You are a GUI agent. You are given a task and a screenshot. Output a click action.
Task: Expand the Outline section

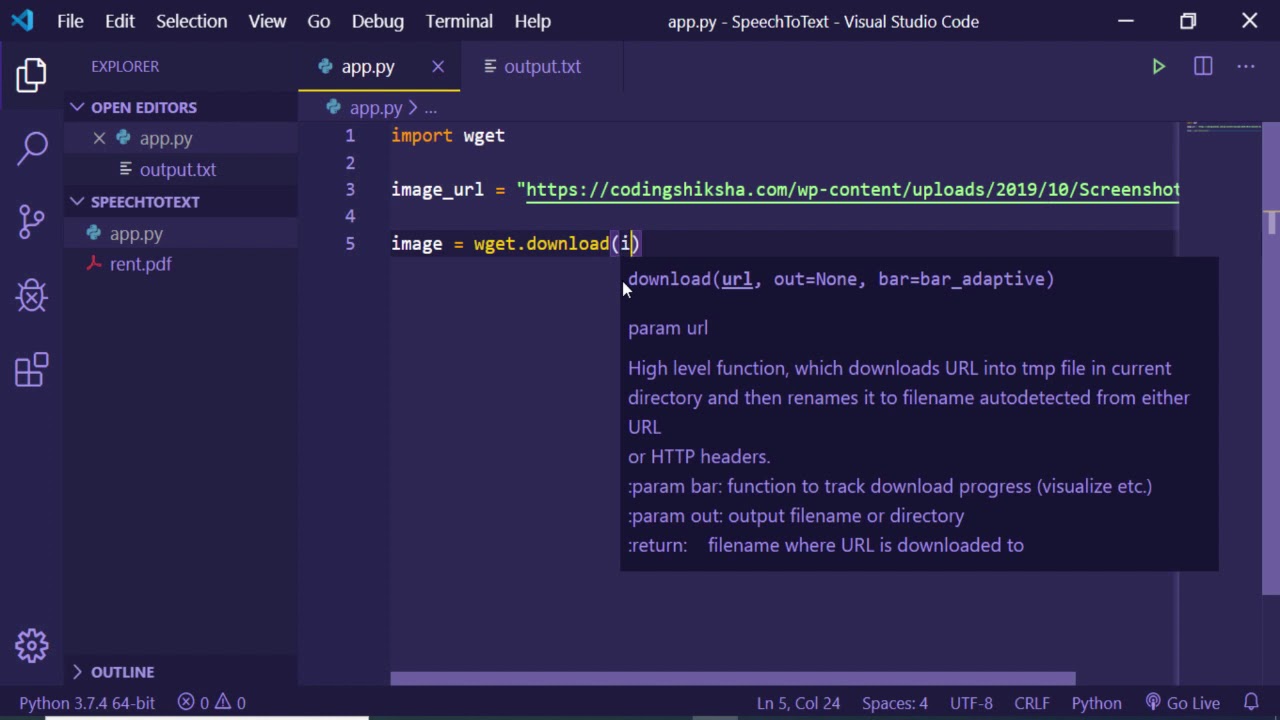pos(122,672)
